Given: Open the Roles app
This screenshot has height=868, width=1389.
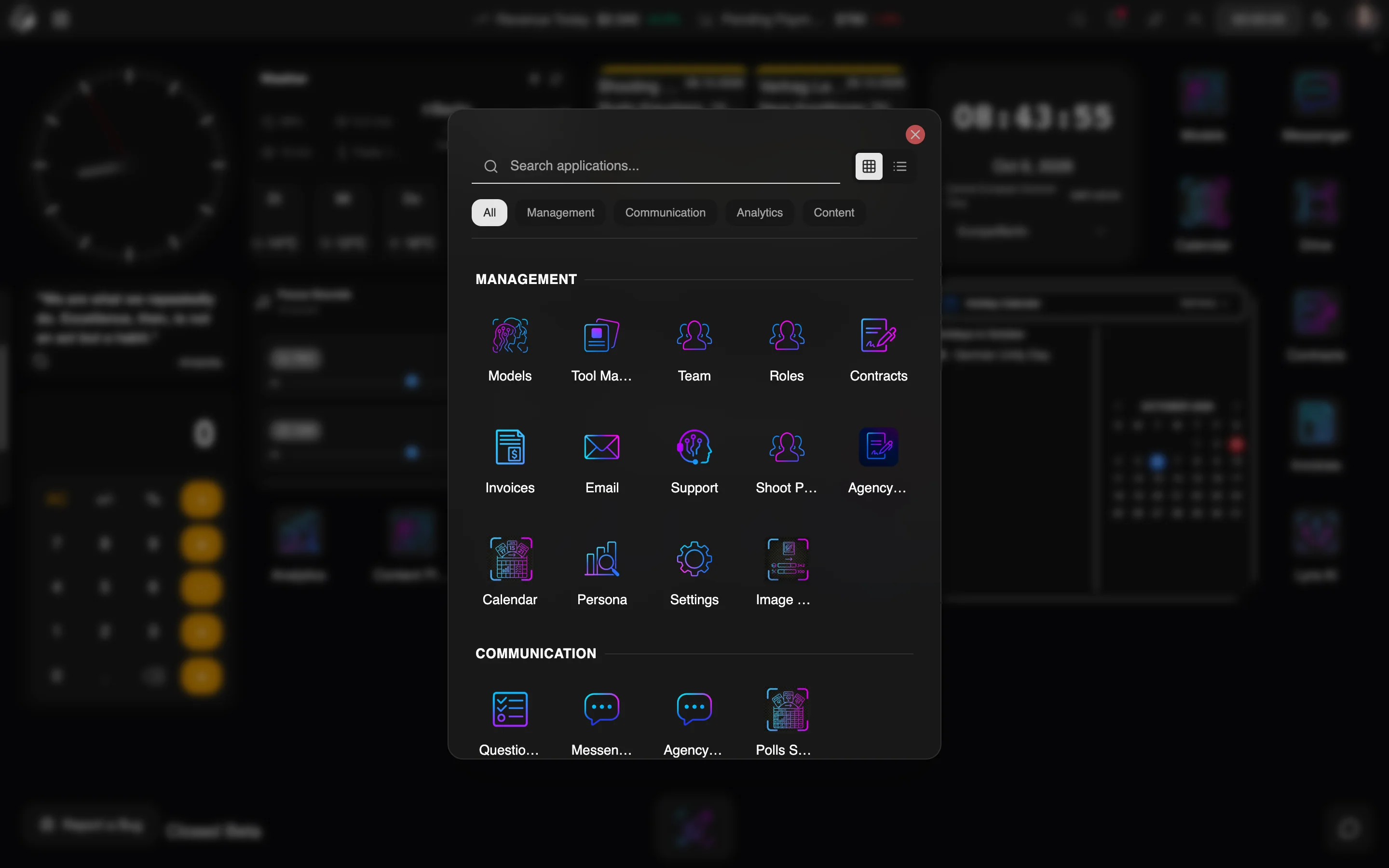Looking at the screenshot, I should coord(786,350).
